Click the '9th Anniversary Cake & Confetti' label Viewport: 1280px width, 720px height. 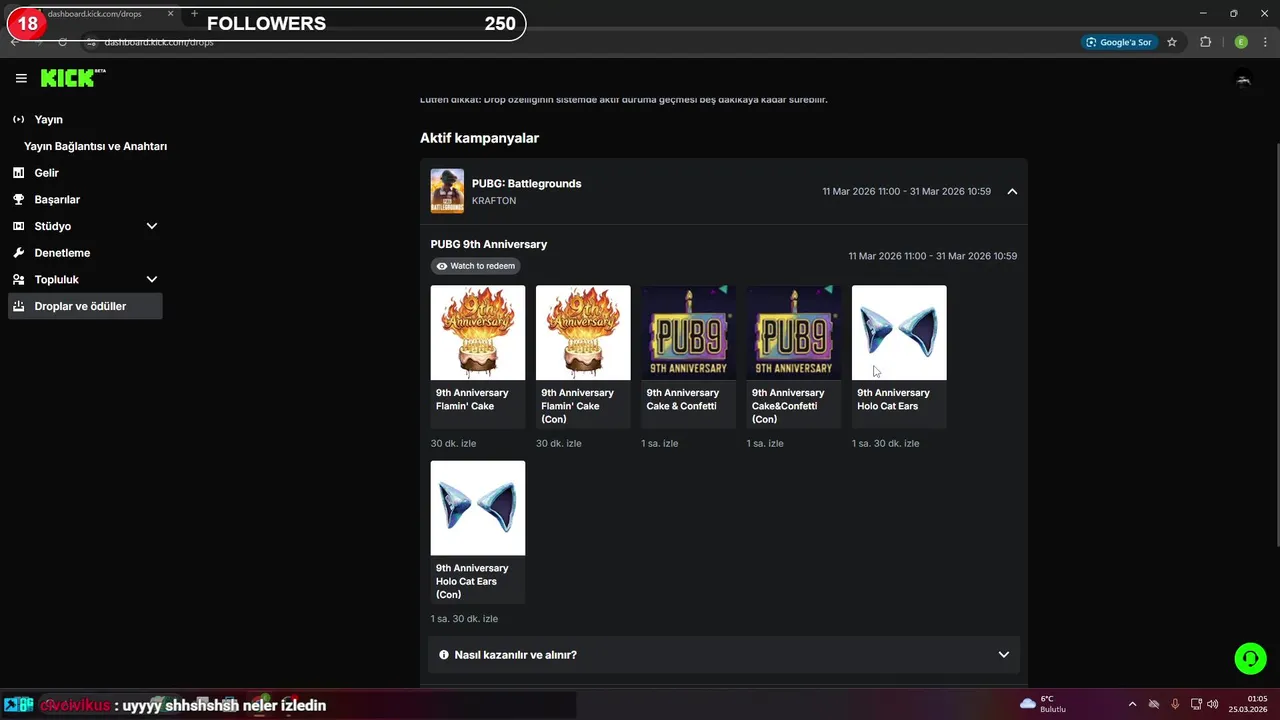click(683, 399)
